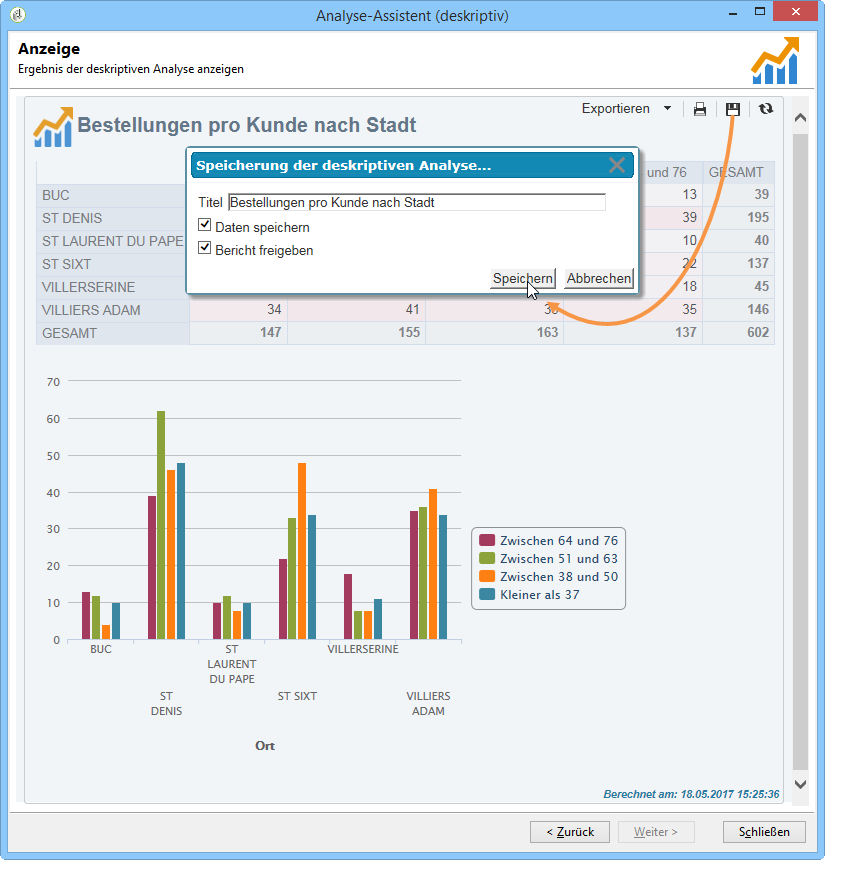
Task: Click the column total value 147
Action: point(270,332)
